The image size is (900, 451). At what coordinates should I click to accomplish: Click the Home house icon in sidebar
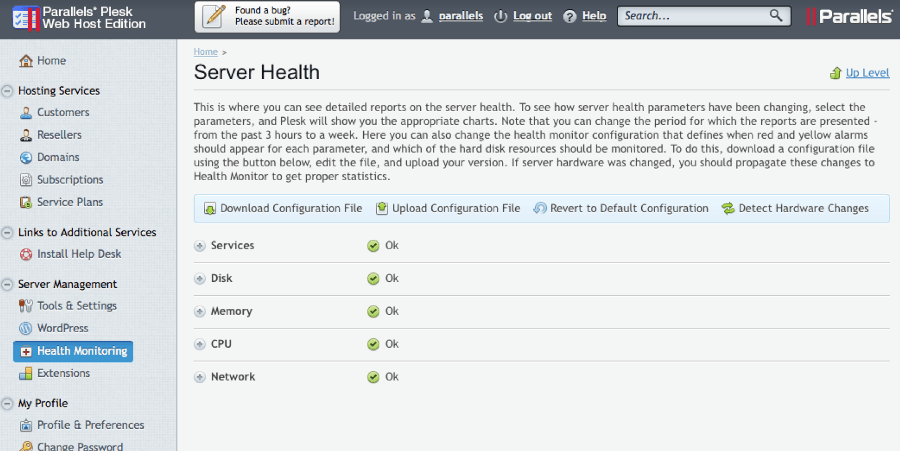[26, 60]
